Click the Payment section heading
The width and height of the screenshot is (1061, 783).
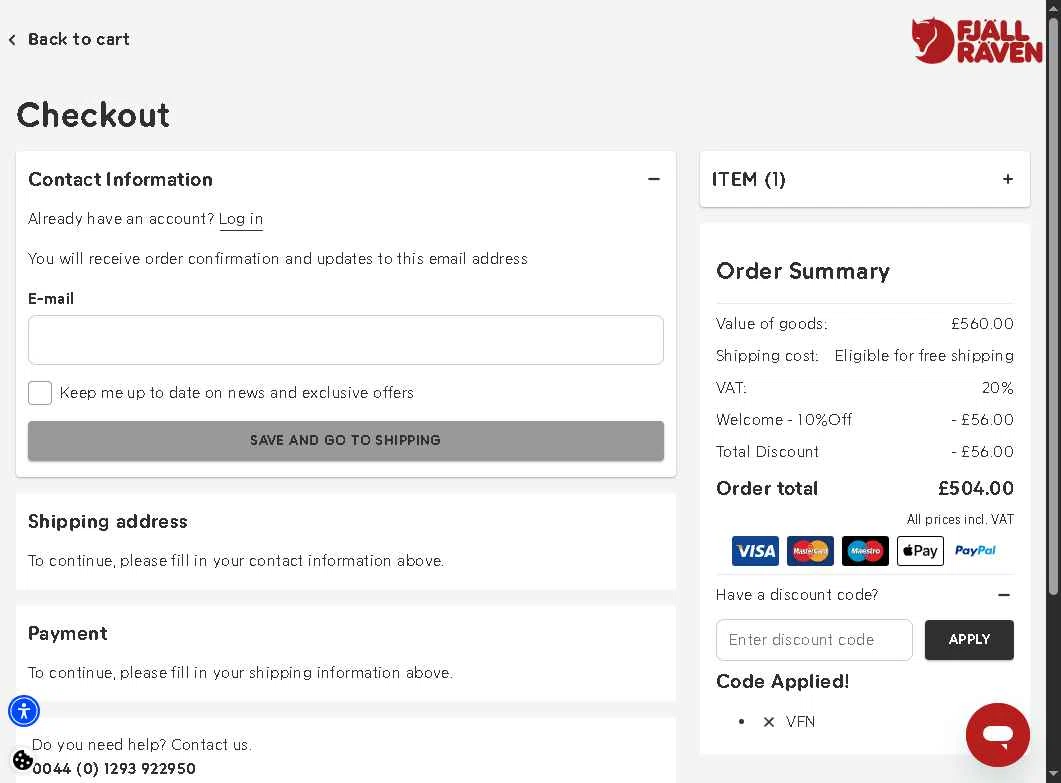click(68, 633)
